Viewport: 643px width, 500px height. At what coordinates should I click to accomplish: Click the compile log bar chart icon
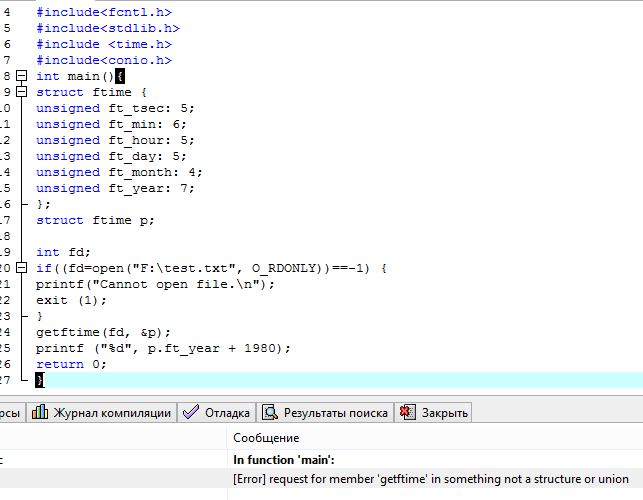tap(40, 413)
